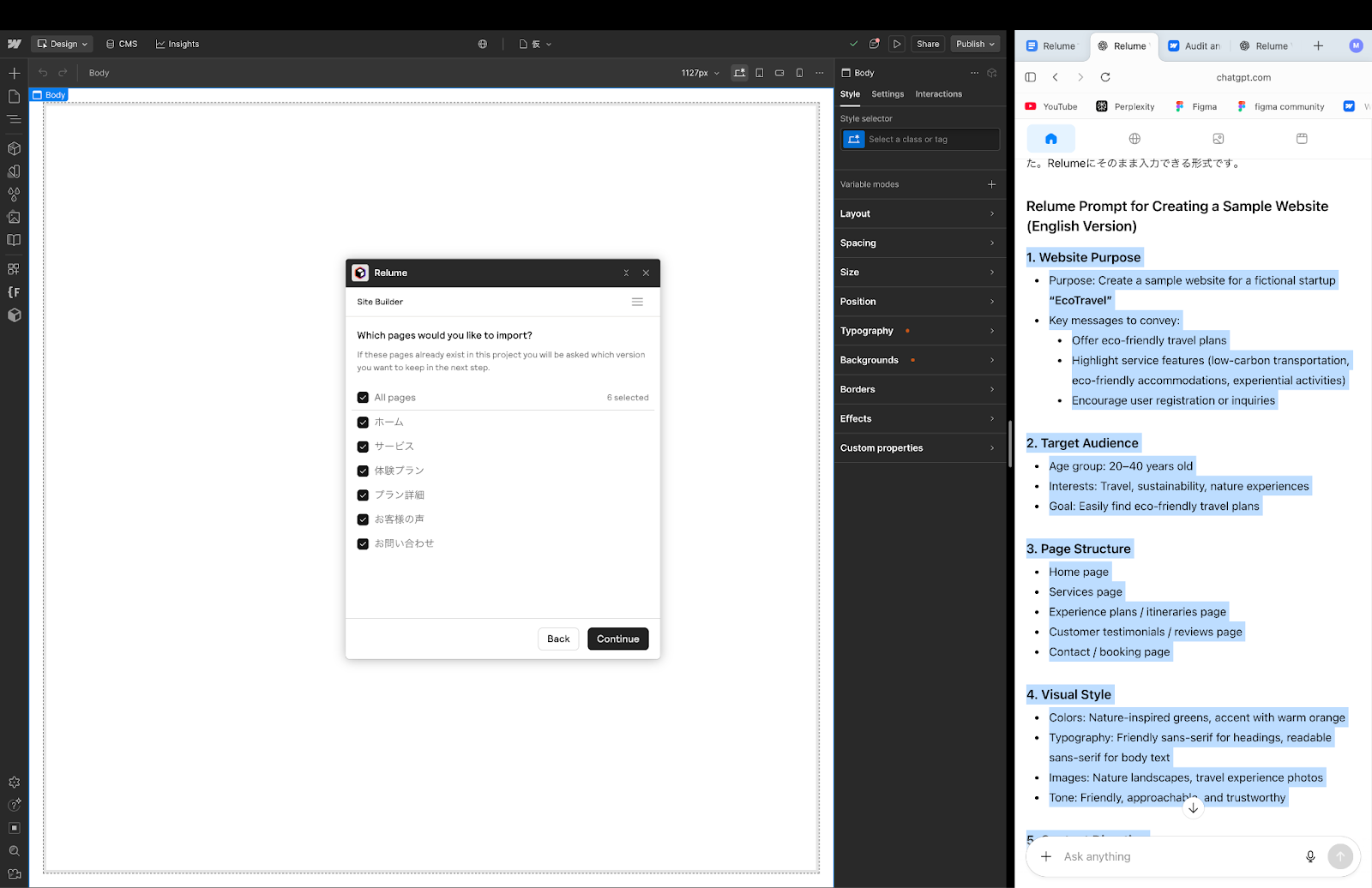Click the scroll-to-bottom arrow in ChatGPT
This screenshot has height=888, width=1372.
[x=1193, y=807]
